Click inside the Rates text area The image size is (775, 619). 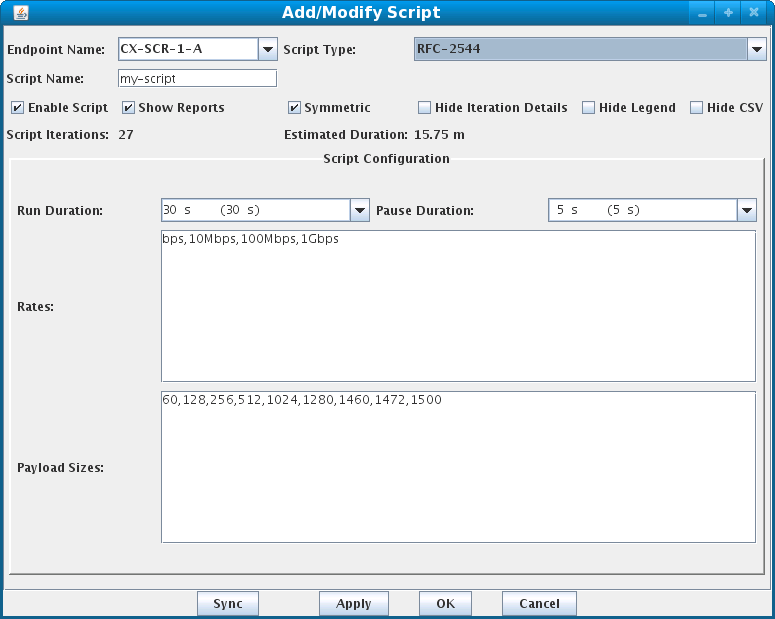click(458, 306)
